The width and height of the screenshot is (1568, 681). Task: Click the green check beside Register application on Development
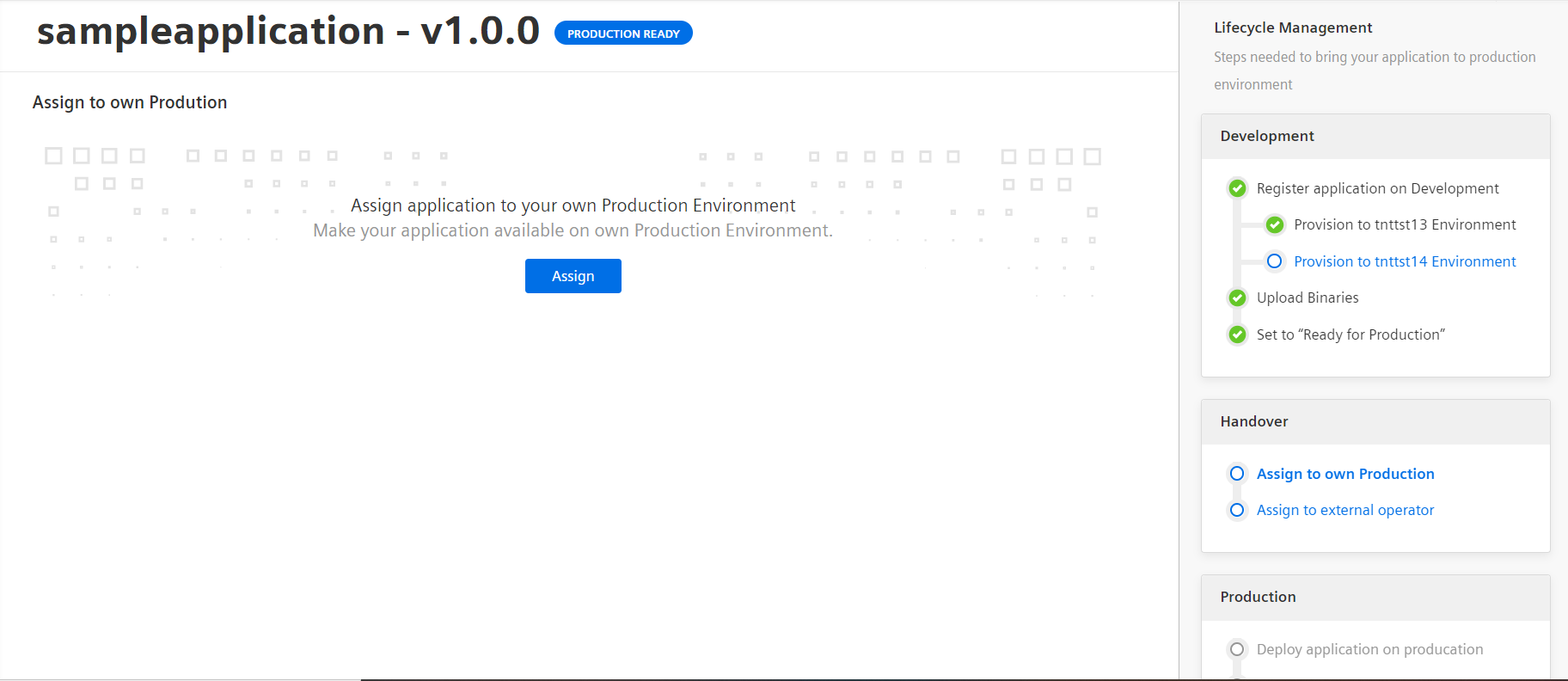click(x=1237, y=188)
